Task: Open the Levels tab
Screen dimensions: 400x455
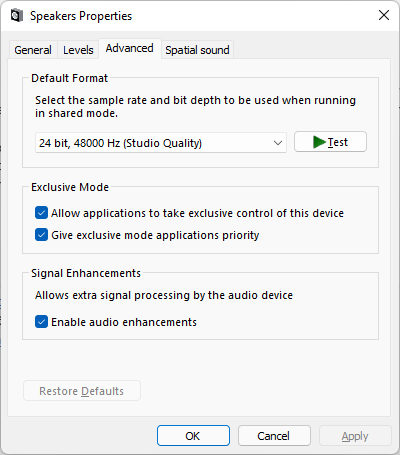Action: 78,50
